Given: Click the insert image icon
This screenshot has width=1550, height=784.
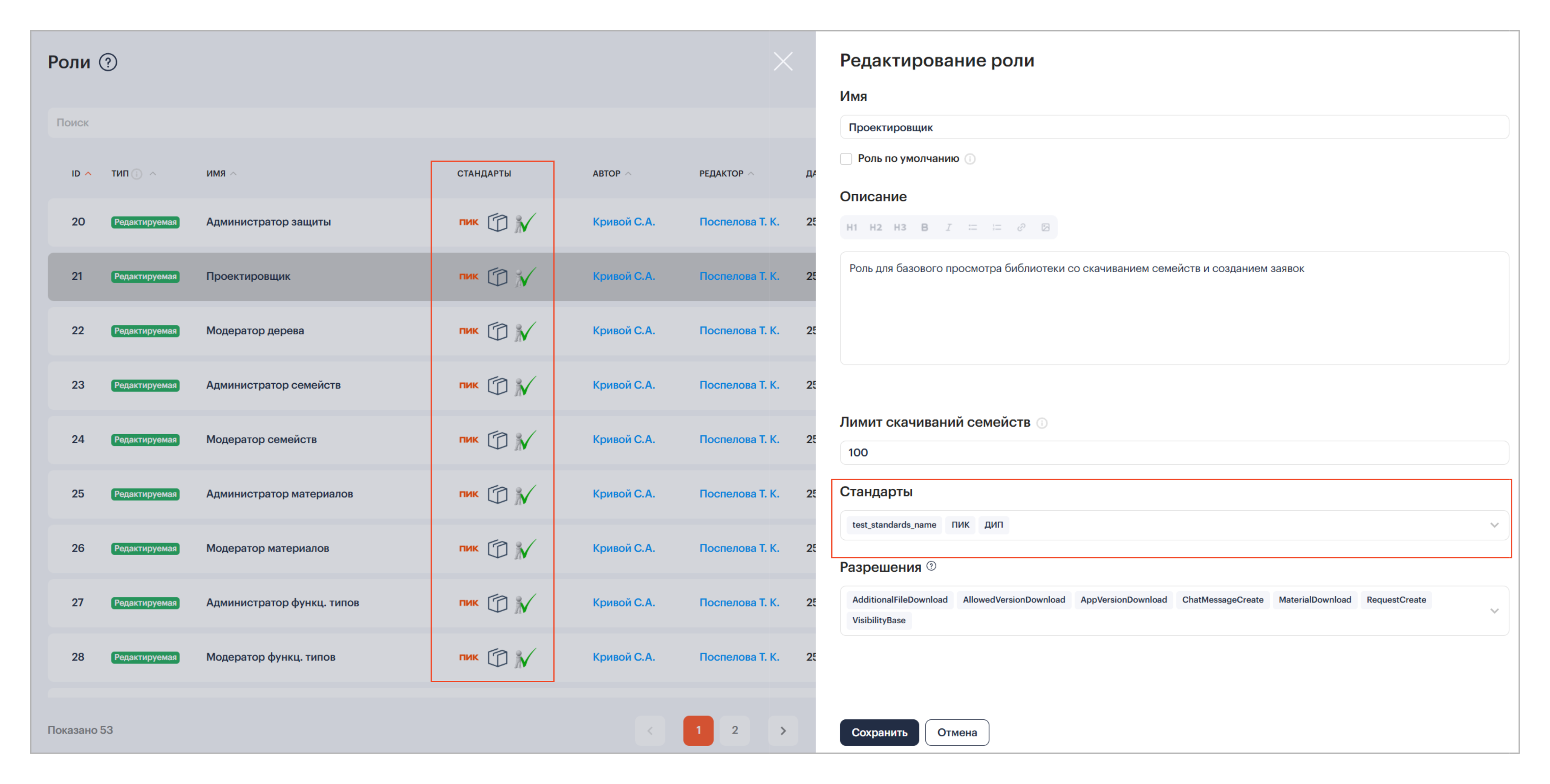Looking at the screenshot, I should click(x=1045, y=227).
